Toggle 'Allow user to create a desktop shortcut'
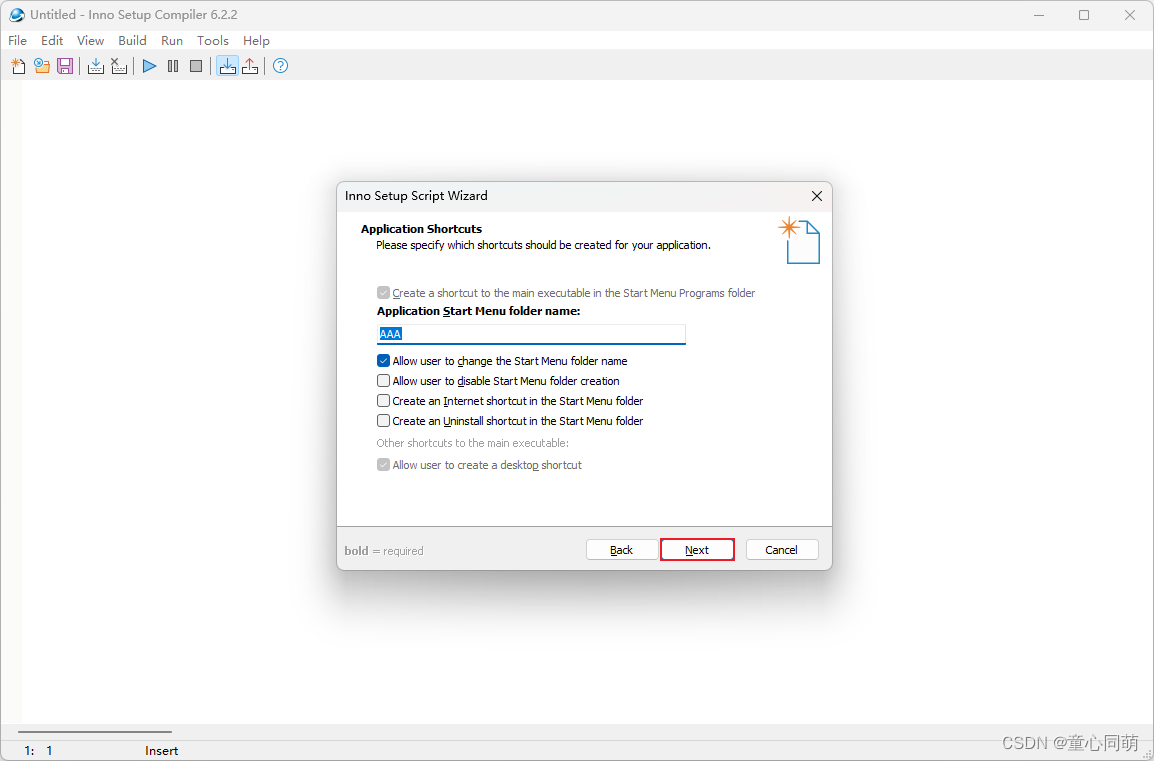Image resolution: width=1154 pixels, height=761 pixels. [x=383, y=465]
